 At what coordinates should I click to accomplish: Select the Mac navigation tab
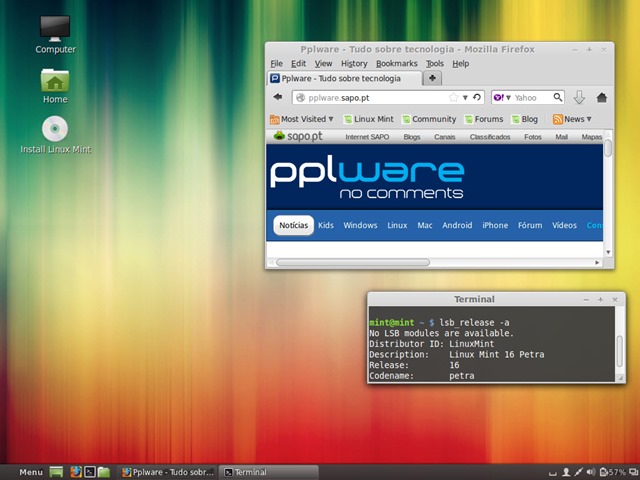pyautogui.click(x=424, y=225)
